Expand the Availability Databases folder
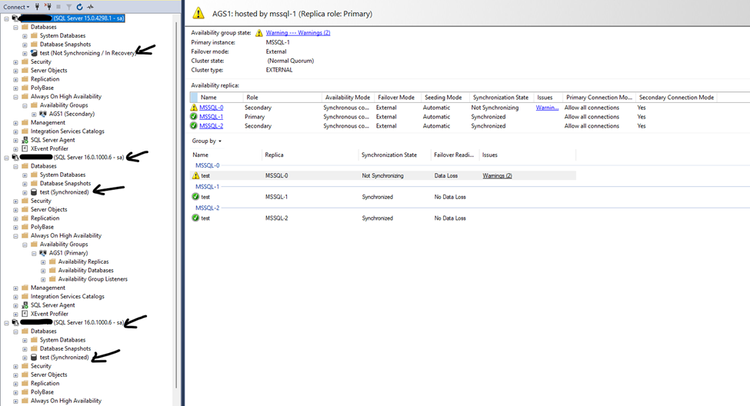 coord(43,270)
